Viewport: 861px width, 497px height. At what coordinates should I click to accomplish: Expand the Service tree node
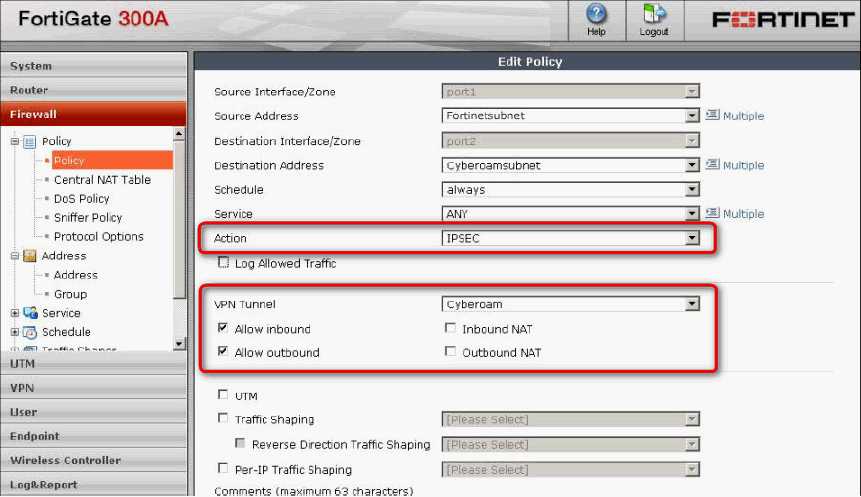(x=15, y=313)
